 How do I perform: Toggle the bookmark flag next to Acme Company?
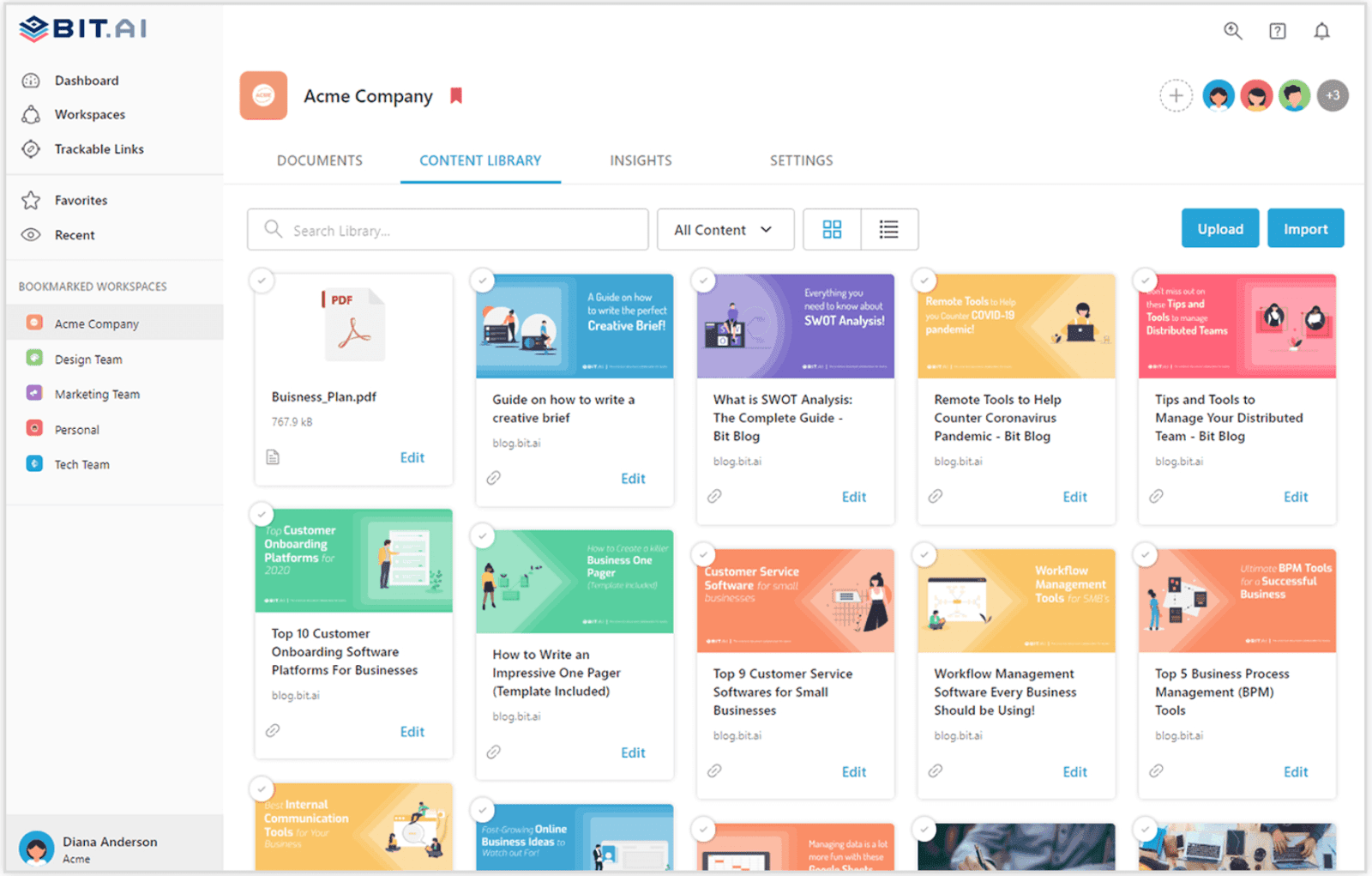(455, 95)
